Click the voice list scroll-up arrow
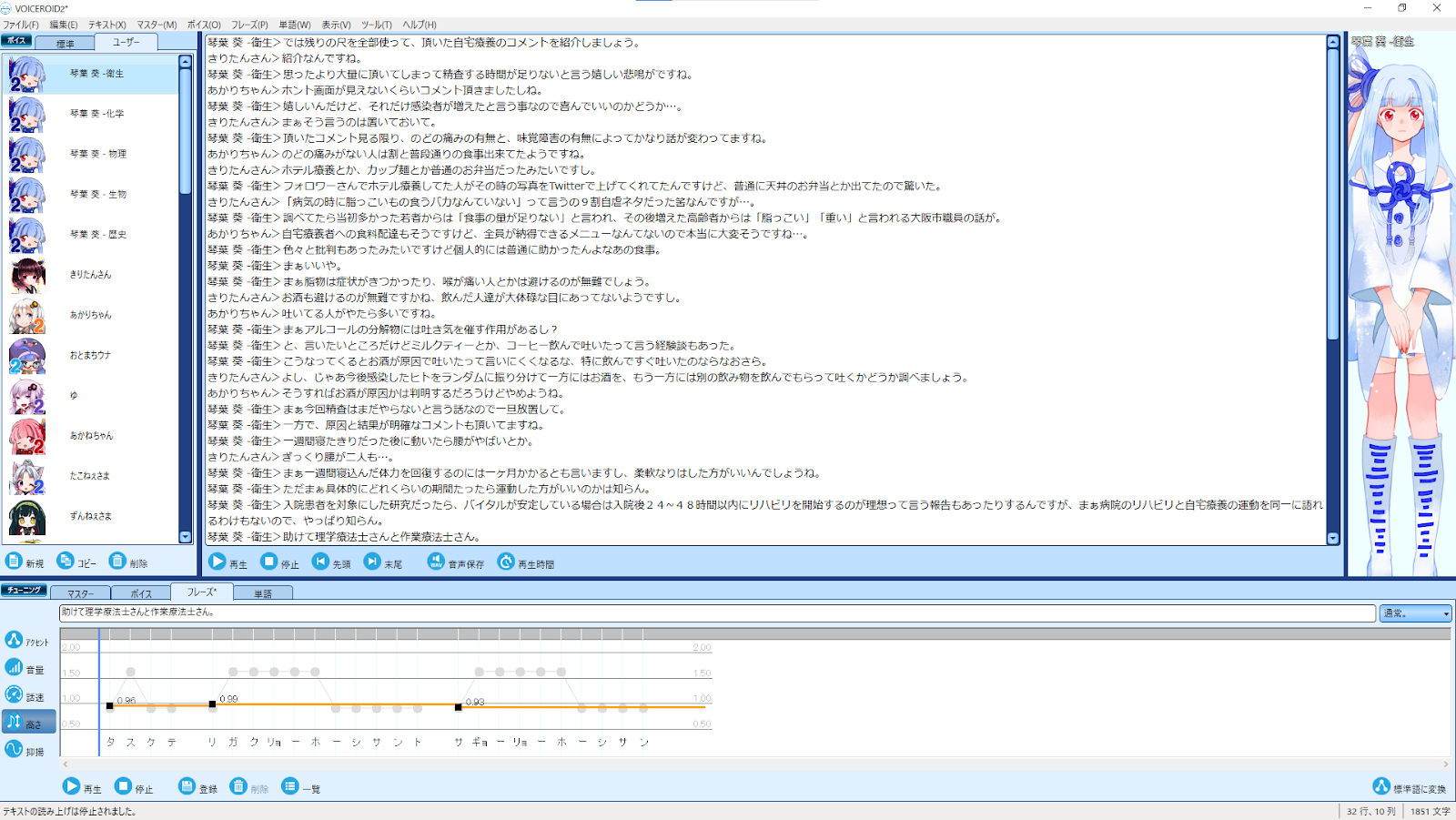This screenshot has height=820, width=1456. click(x=186, y=62)
